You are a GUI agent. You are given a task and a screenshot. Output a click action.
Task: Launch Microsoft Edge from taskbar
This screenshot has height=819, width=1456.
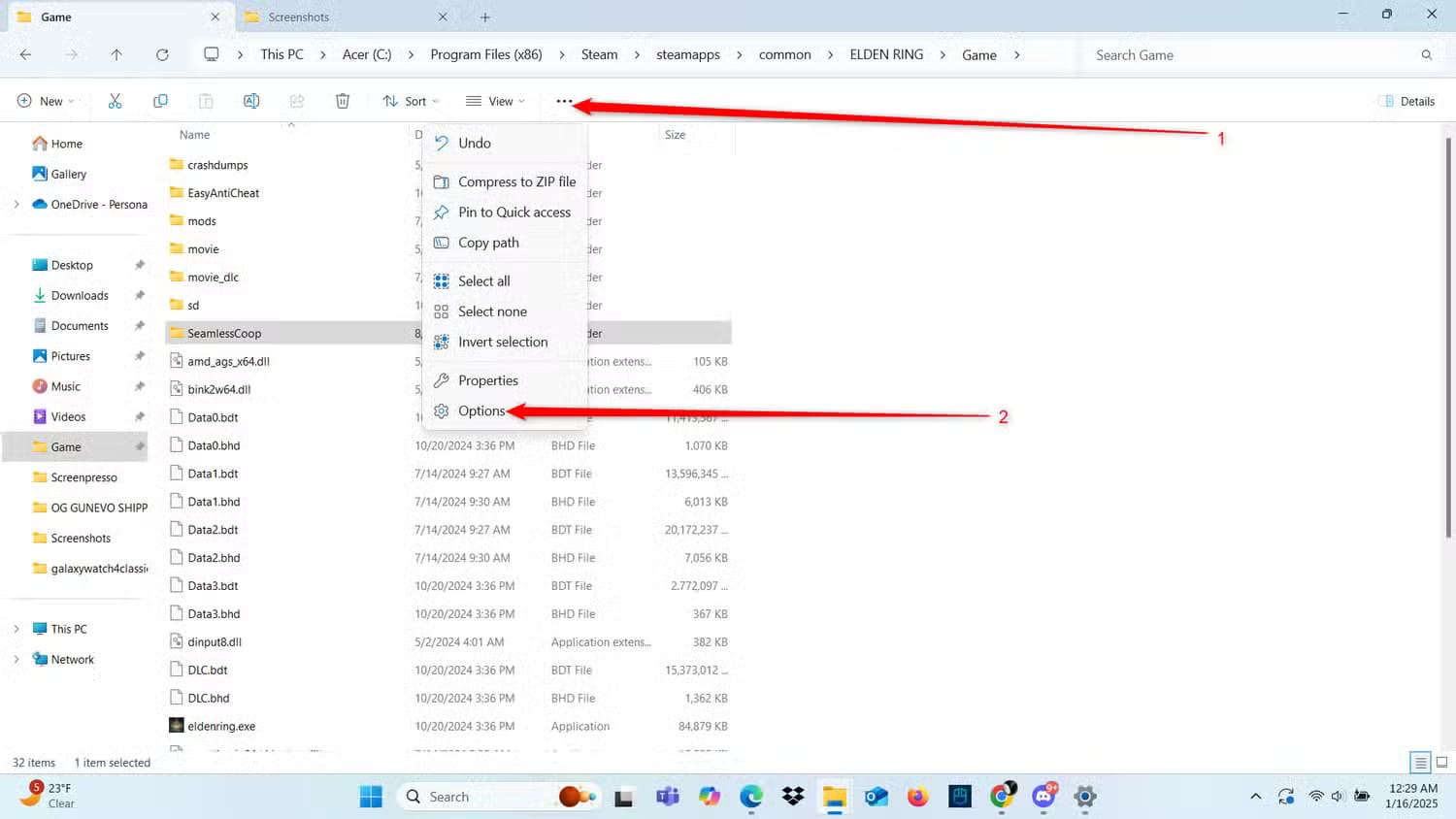click(751, 797)
